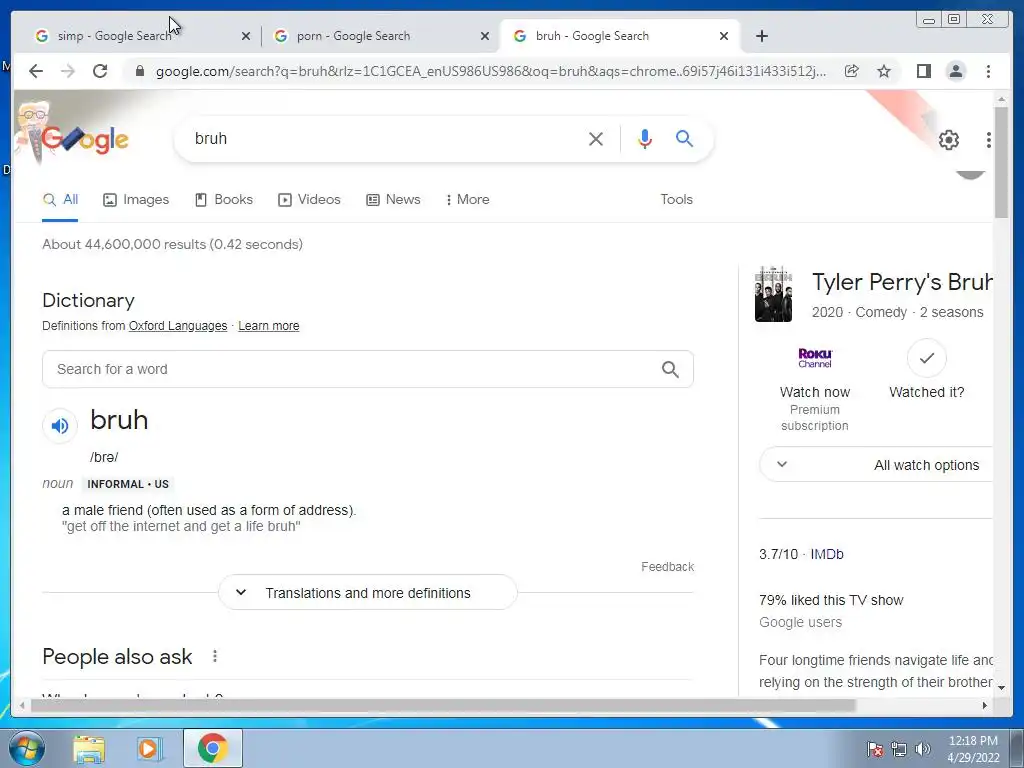Open IMDb rating link
Screen dimensions: 1024x768
[827, 554]
